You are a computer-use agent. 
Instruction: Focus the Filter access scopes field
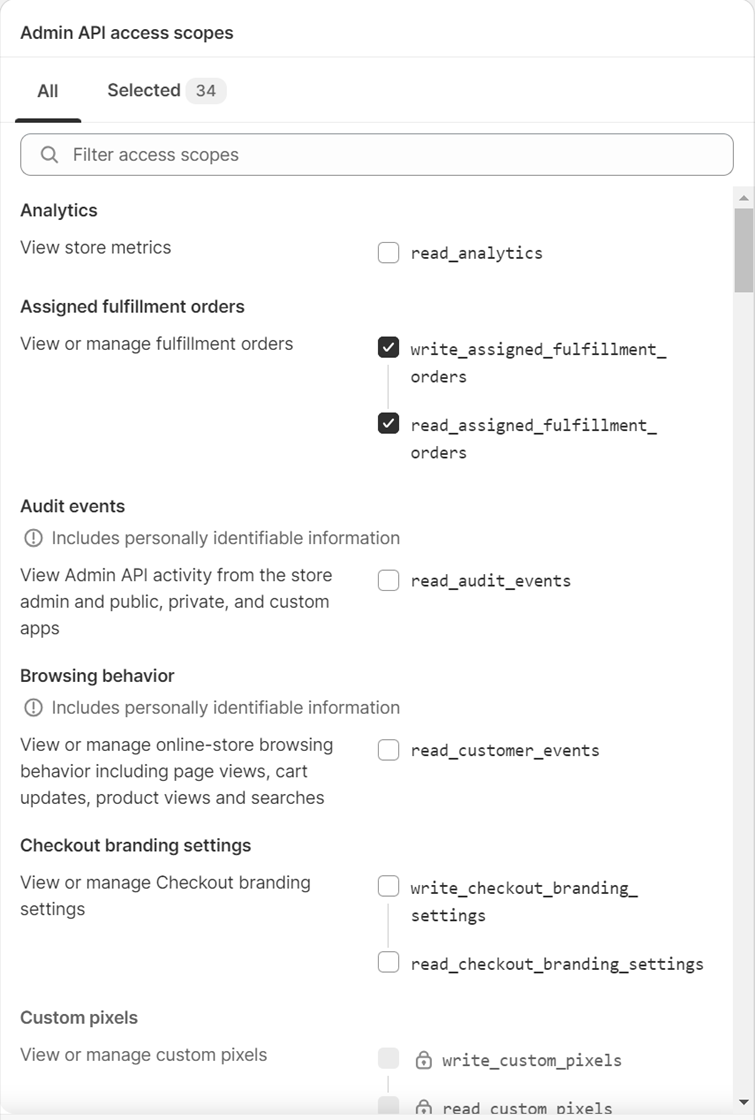click(x=377, y=154)
